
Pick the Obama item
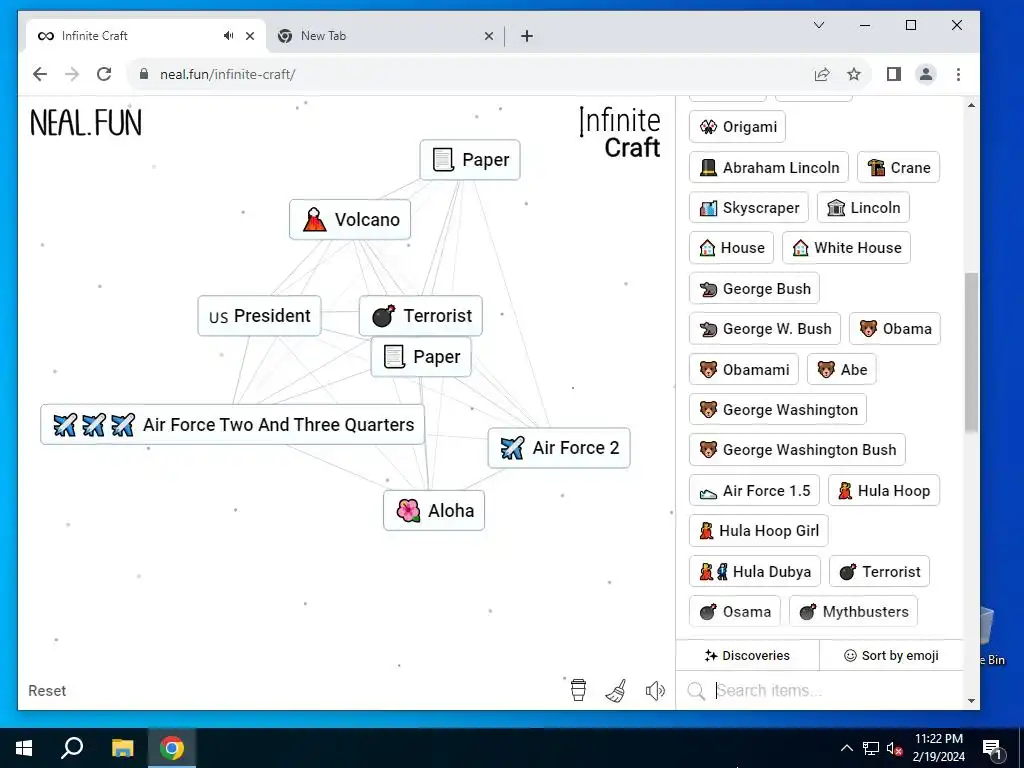pos(895,328)
